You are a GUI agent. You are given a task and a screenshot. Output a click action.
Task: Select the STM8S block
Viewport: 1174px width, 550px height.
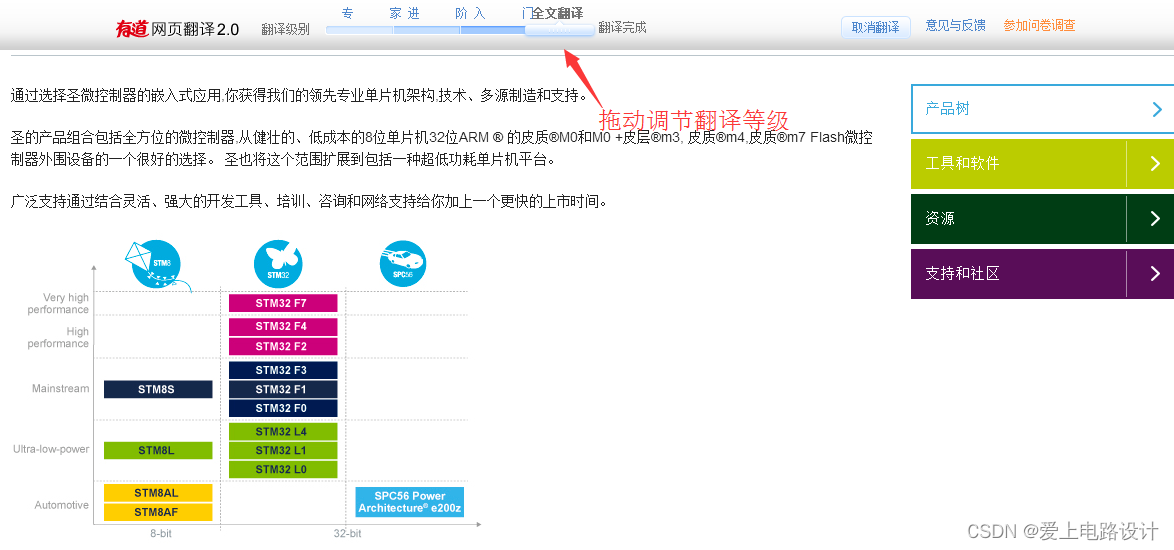pyautogui.click(x=158, y=389)
